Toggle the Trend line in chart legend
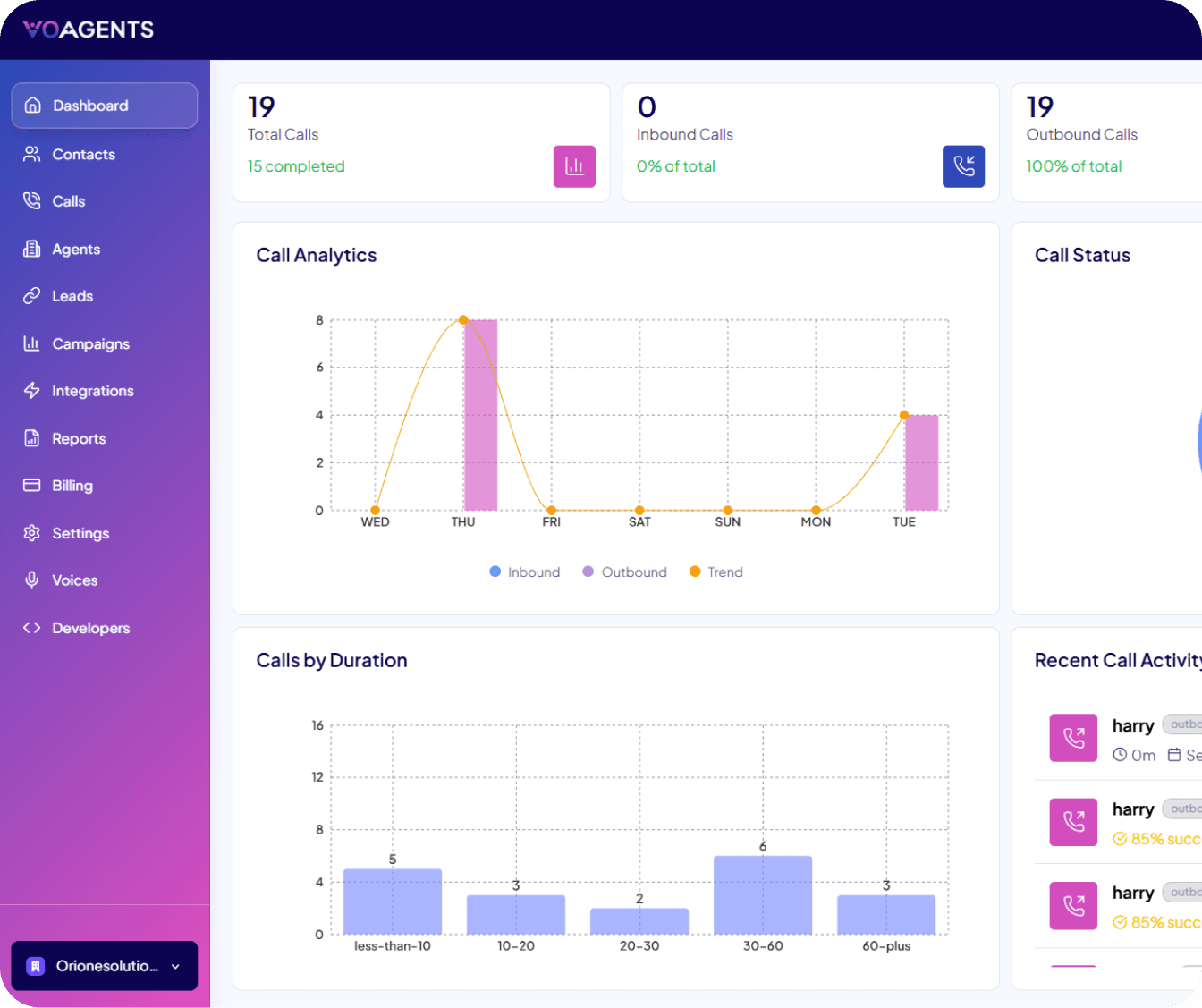Image resolution: width=1202 pixels, height=1008 pixels. (715, 572)
